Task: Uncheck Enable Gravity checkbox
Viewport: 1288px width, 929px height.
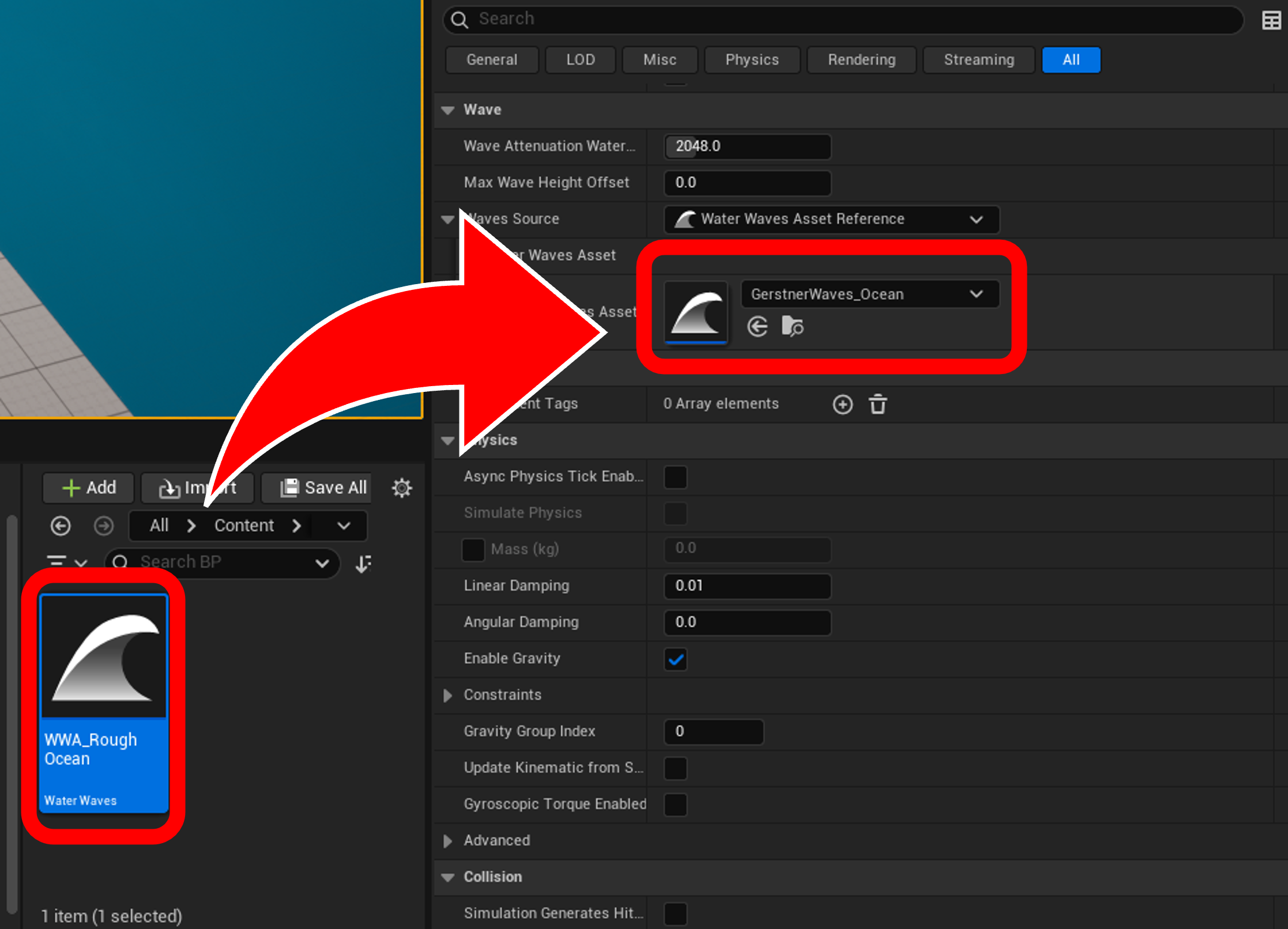Action: (675, 659)
